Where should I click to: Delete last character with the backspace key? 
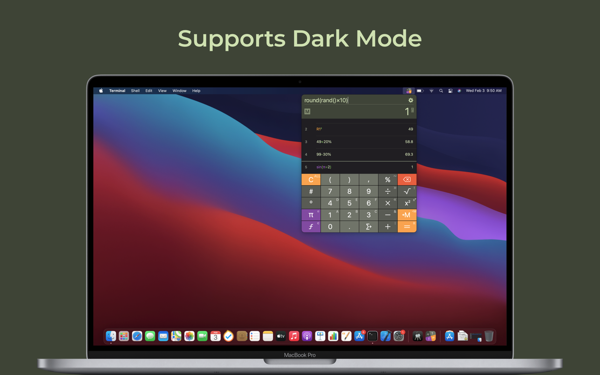point(407,179)
